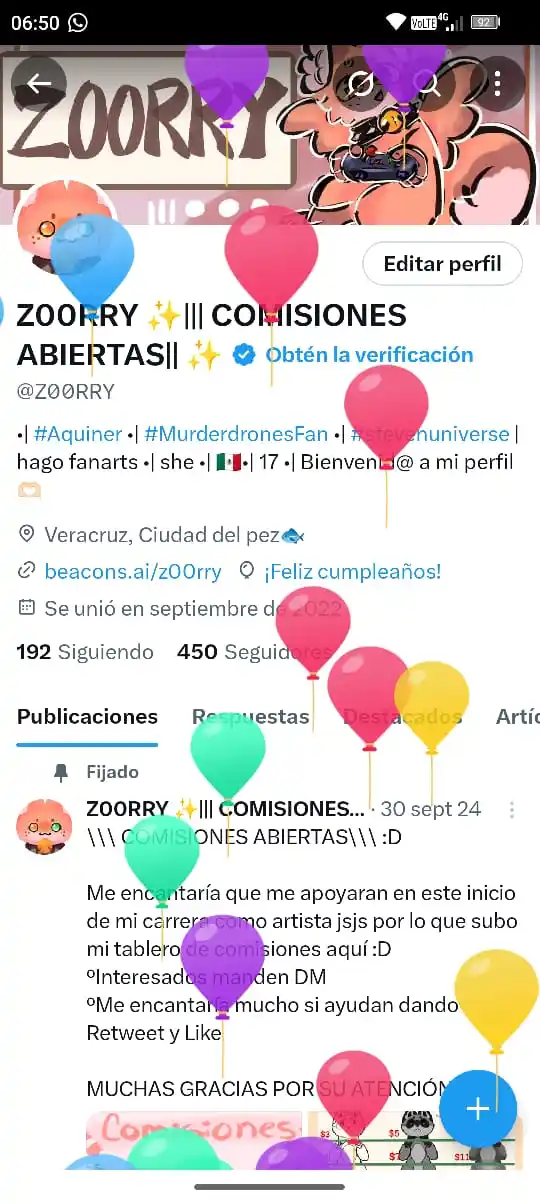Switch to the Destacados tab
This screenshot has height=1204, width=540.
(x=402, y=716)
